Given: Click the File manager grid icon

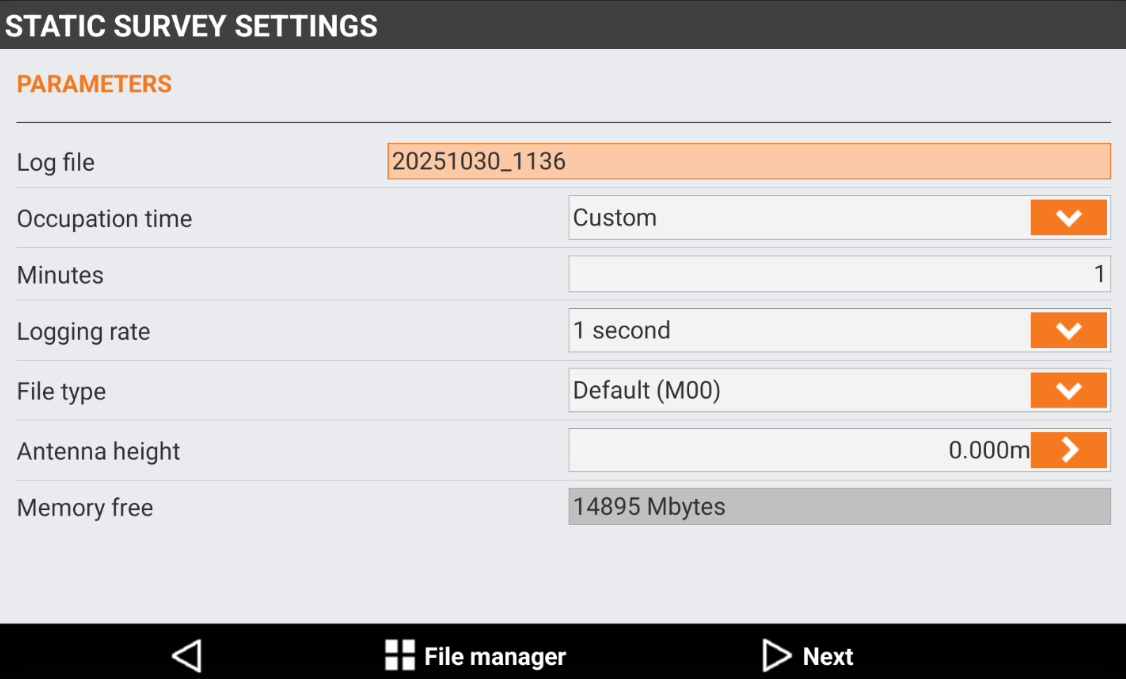Looking at the screenshot, I should pos(400,656).
